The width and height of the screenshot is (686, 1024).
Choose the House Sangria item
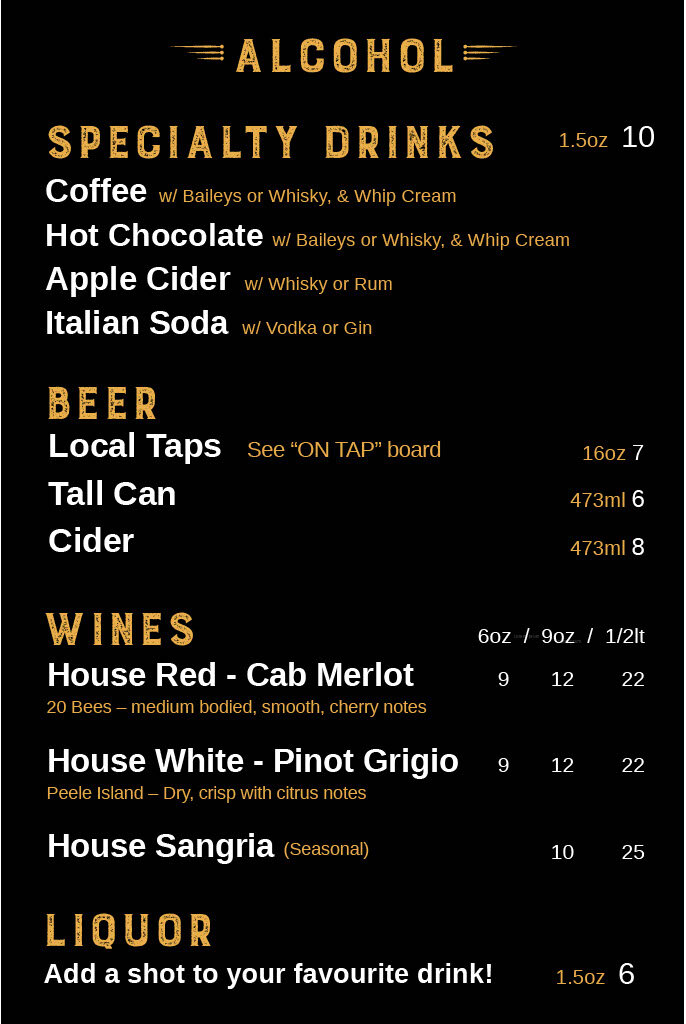[160, 847]
